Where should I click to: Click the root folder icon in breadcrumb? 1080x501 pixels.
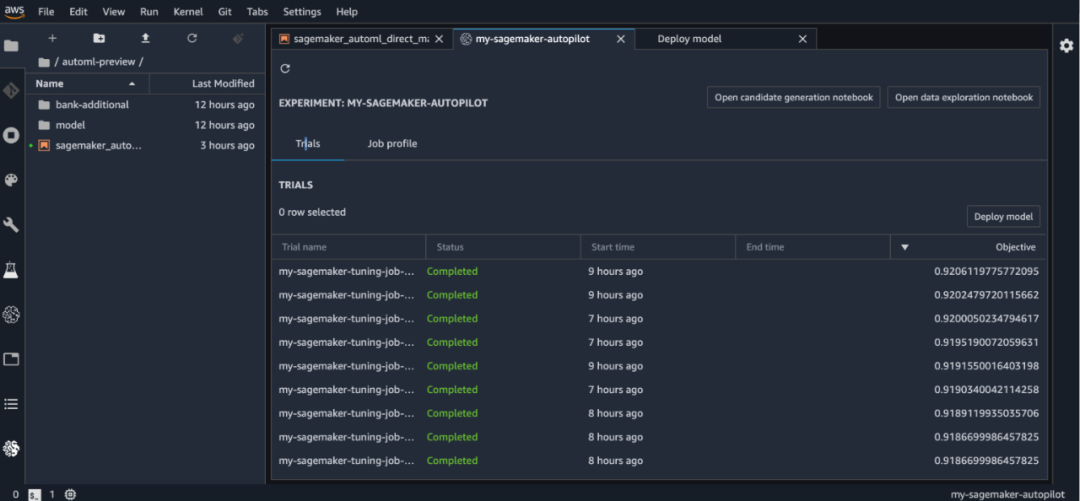(44, 62)
